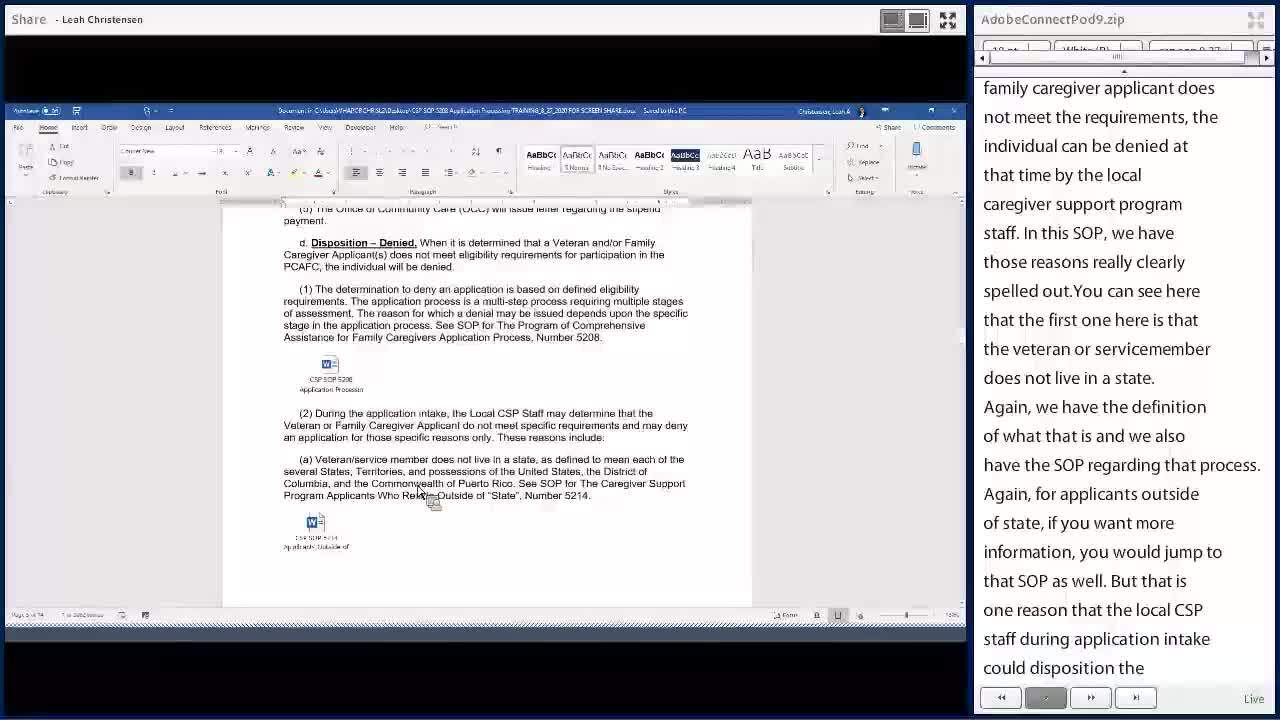
Task: Toggle the AutoSave switch in Word
Action: (50, 111)
